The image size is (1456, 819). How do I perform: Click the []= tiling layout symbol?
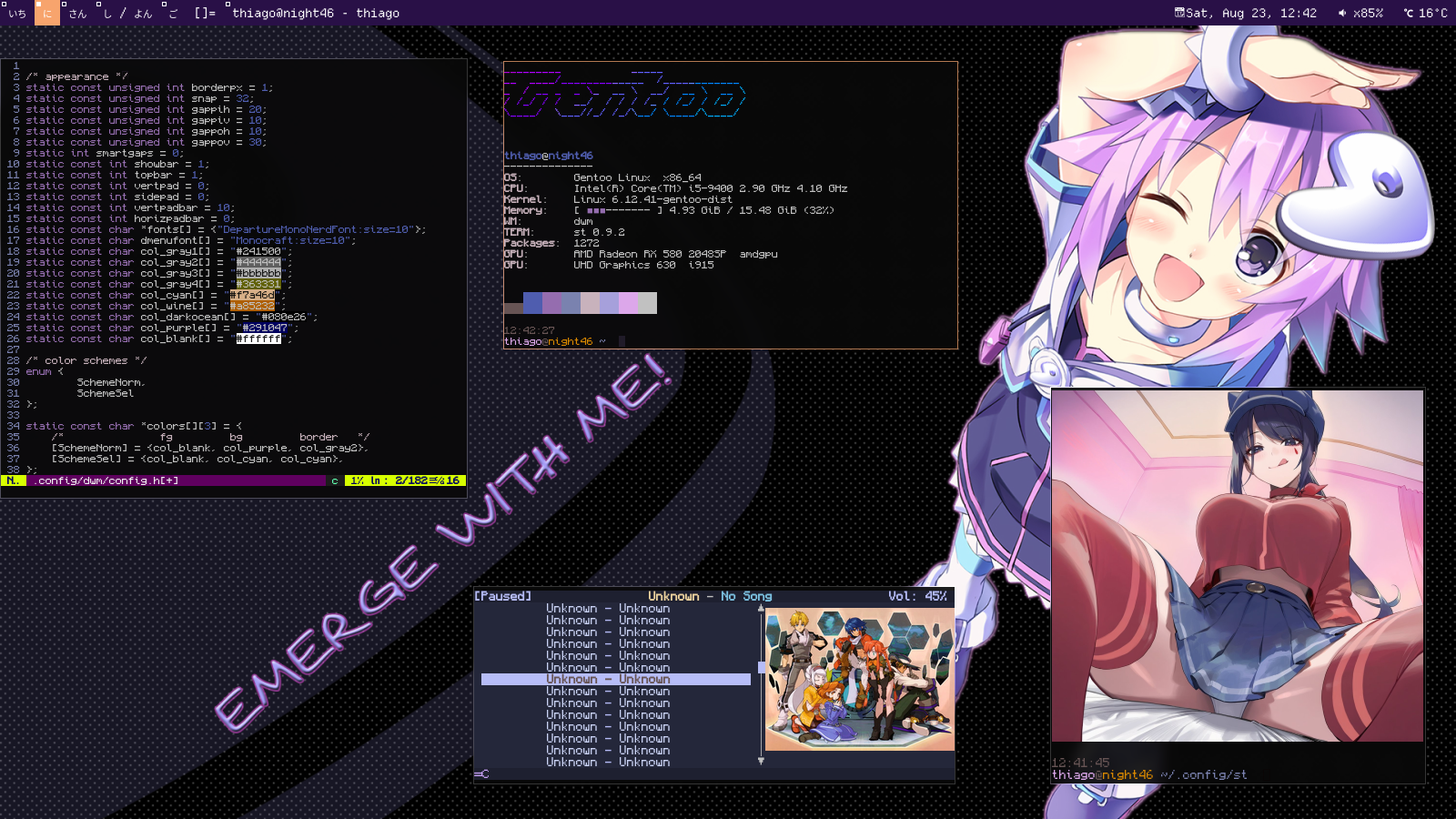(x=205, y=13)
